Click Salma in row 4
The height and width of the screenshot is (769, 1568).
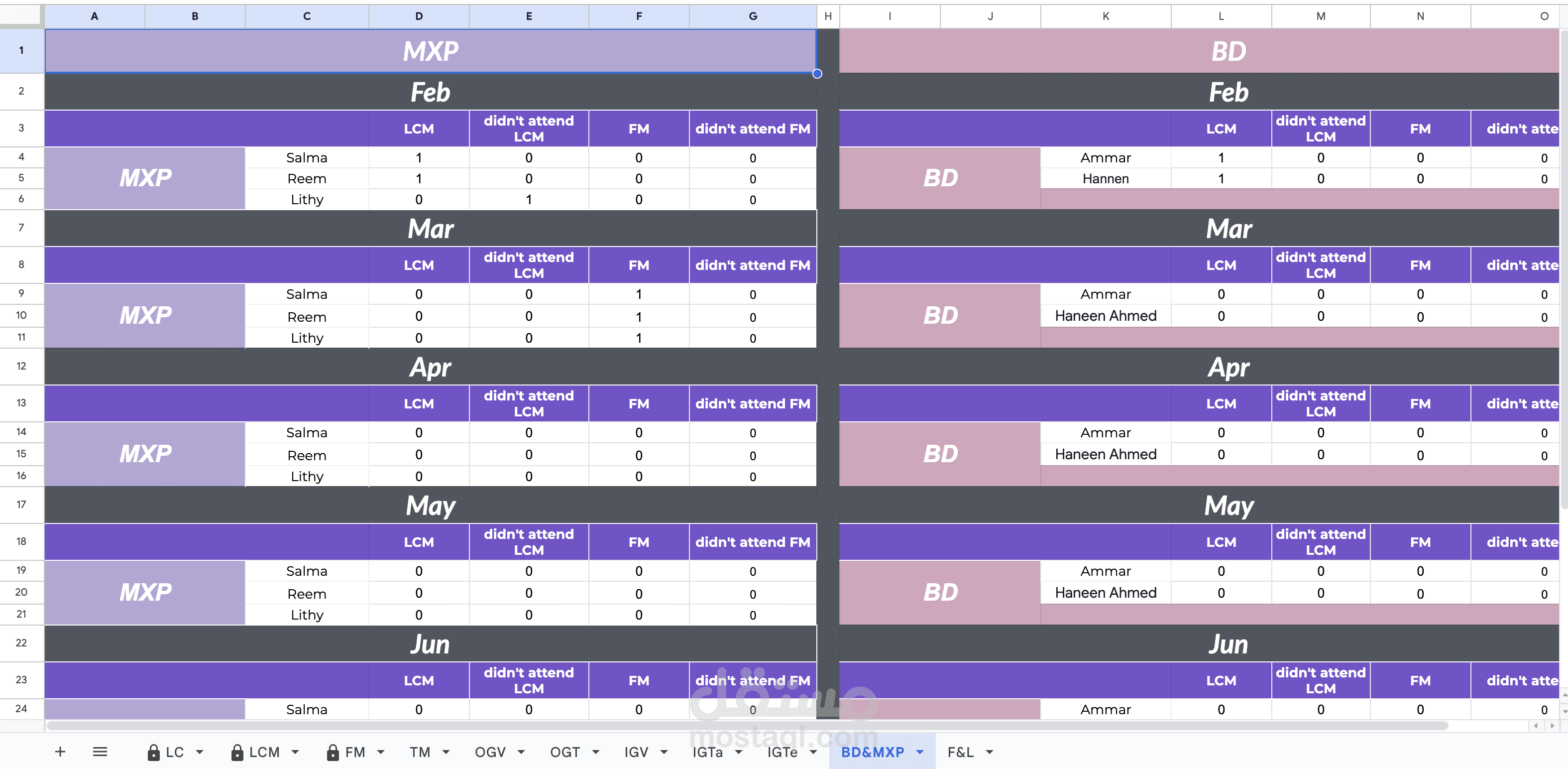click(307, 158)
